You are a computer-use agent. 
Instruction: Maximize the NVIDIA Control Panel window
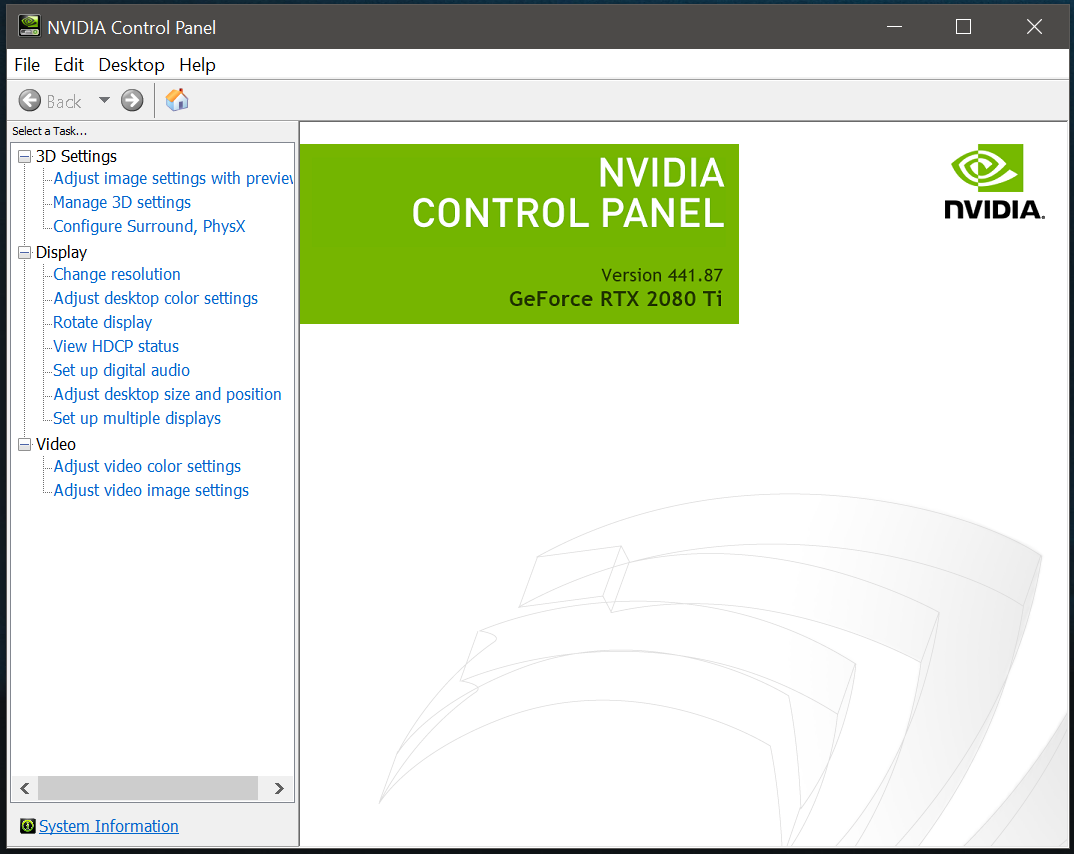click(x=963, y=27)
